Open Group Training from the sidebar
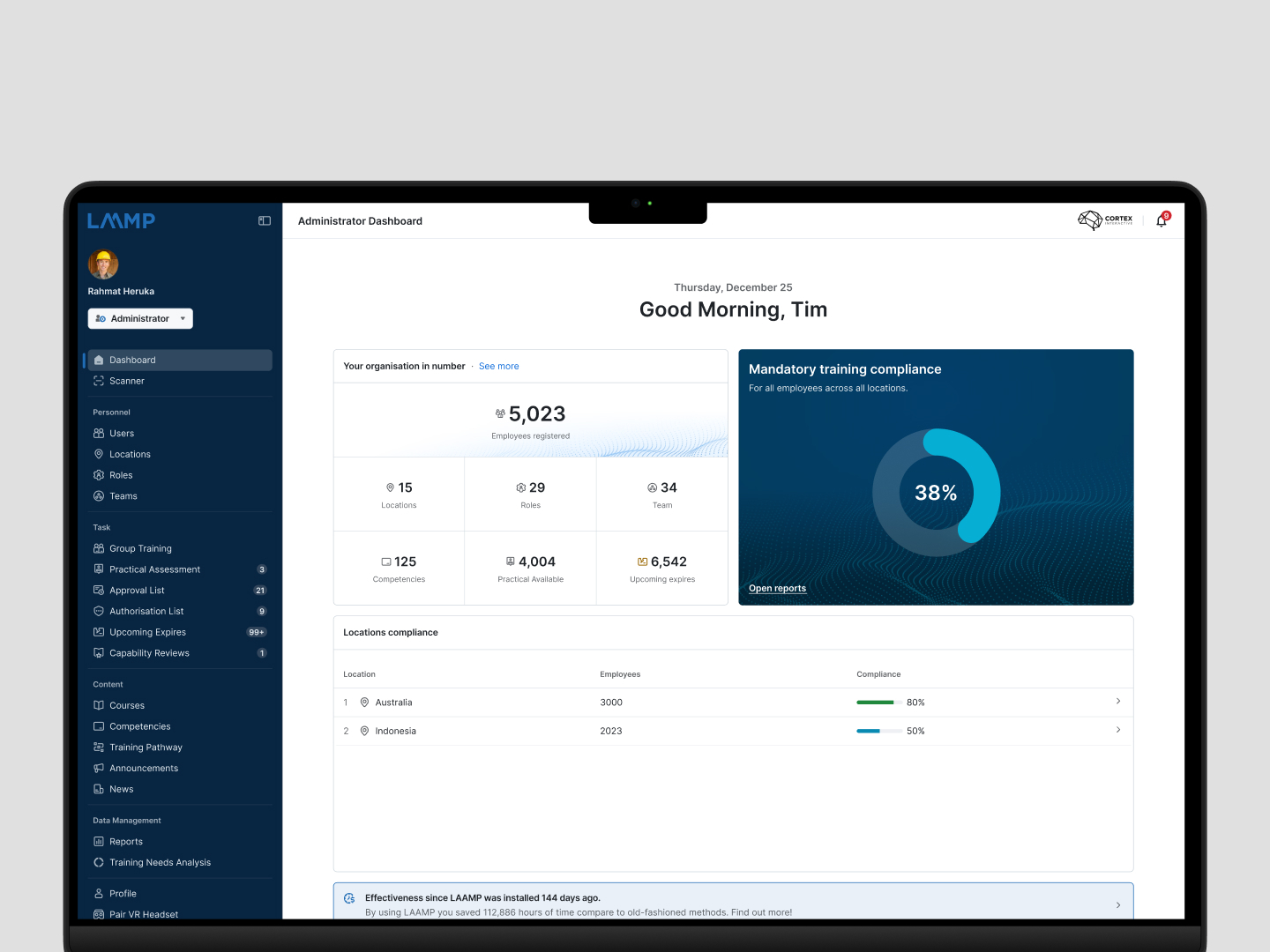The width and height of the screenshot is (1270, 952). (x=140, y=549)
